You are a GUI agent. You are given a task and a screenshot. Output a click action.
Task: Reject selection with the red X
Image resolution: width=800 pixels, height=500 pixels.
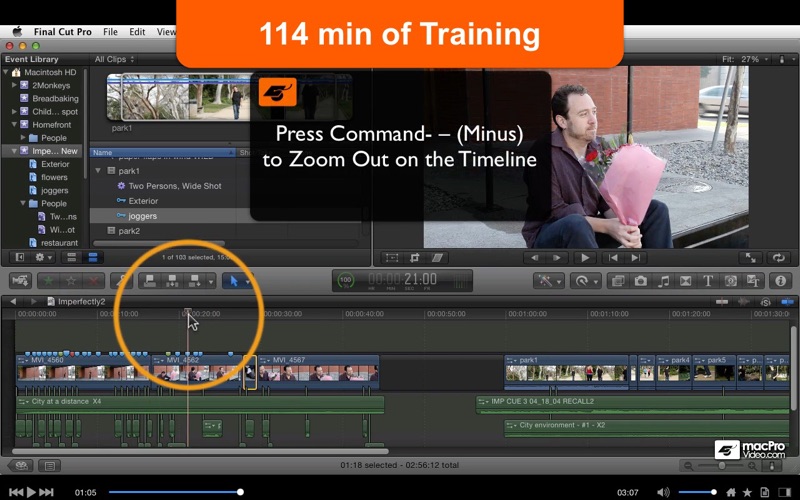[x=93, y=281]
